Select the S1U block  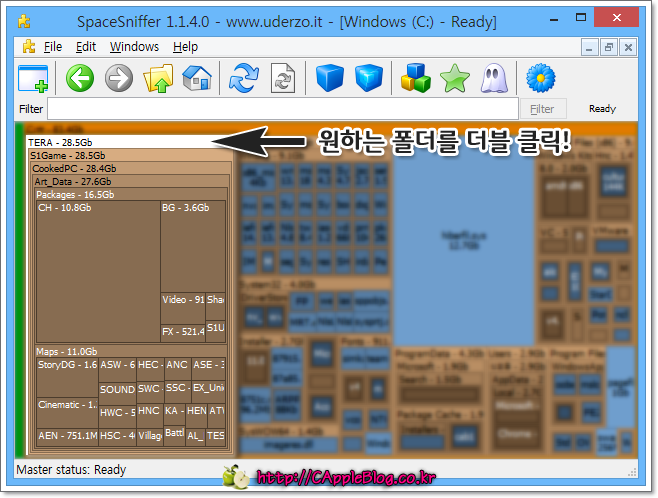[x=216, y=331]
